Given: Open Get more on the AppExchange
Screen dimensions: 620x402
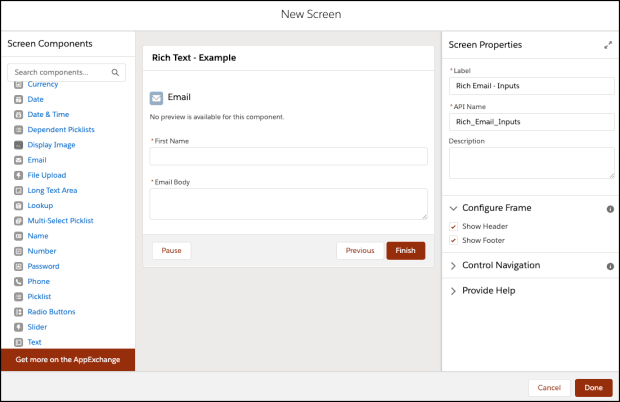Looking at the screenshot, I should pyautogui.click(x=67, y=359).
